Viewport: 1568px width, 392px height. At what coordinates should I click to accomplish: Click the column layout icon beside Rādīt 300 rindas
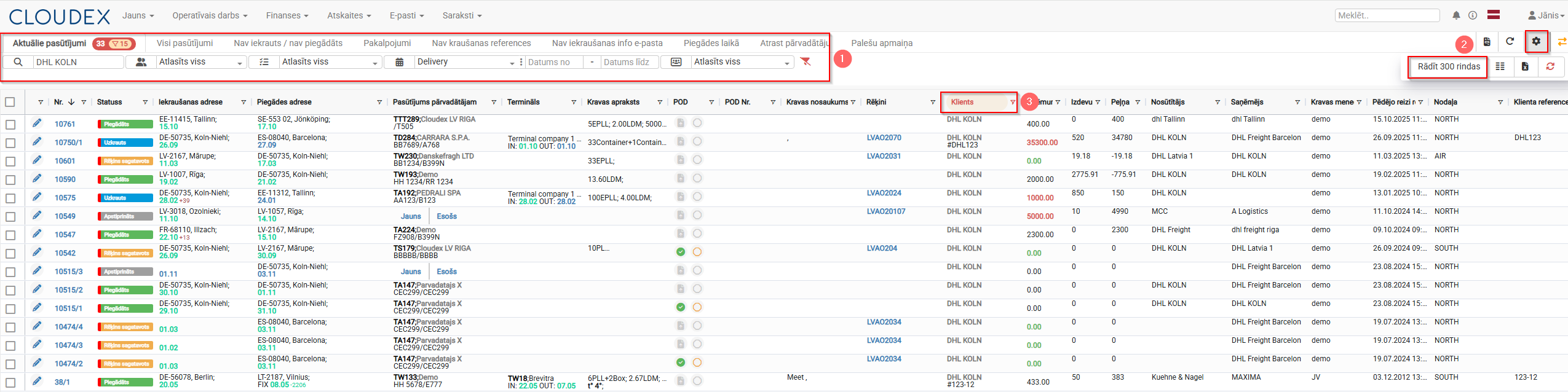[1500, 66]
